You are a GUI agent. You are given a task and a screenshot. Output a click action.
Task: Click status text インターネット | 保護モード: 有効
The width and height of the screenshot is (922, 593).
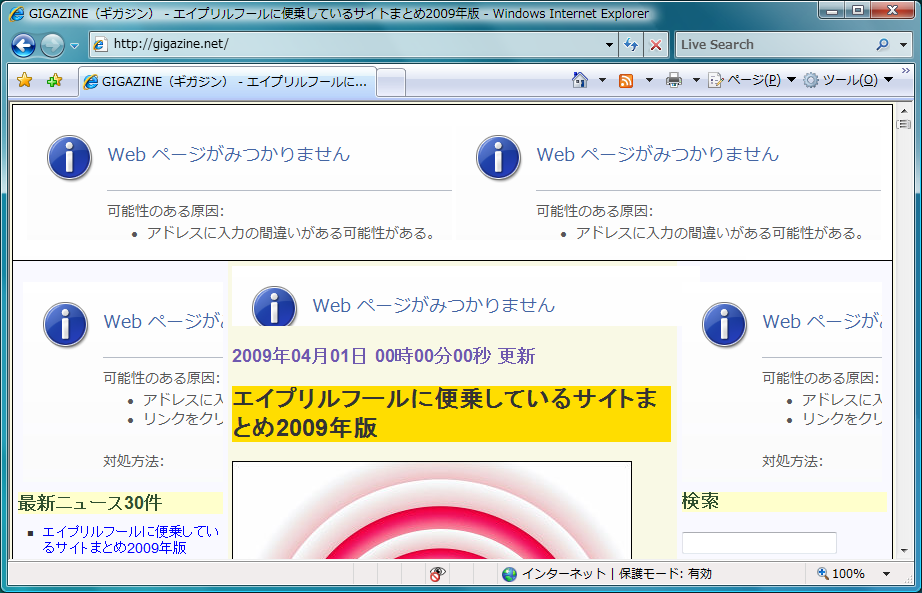pyautogui.click(x=617, y=574)
